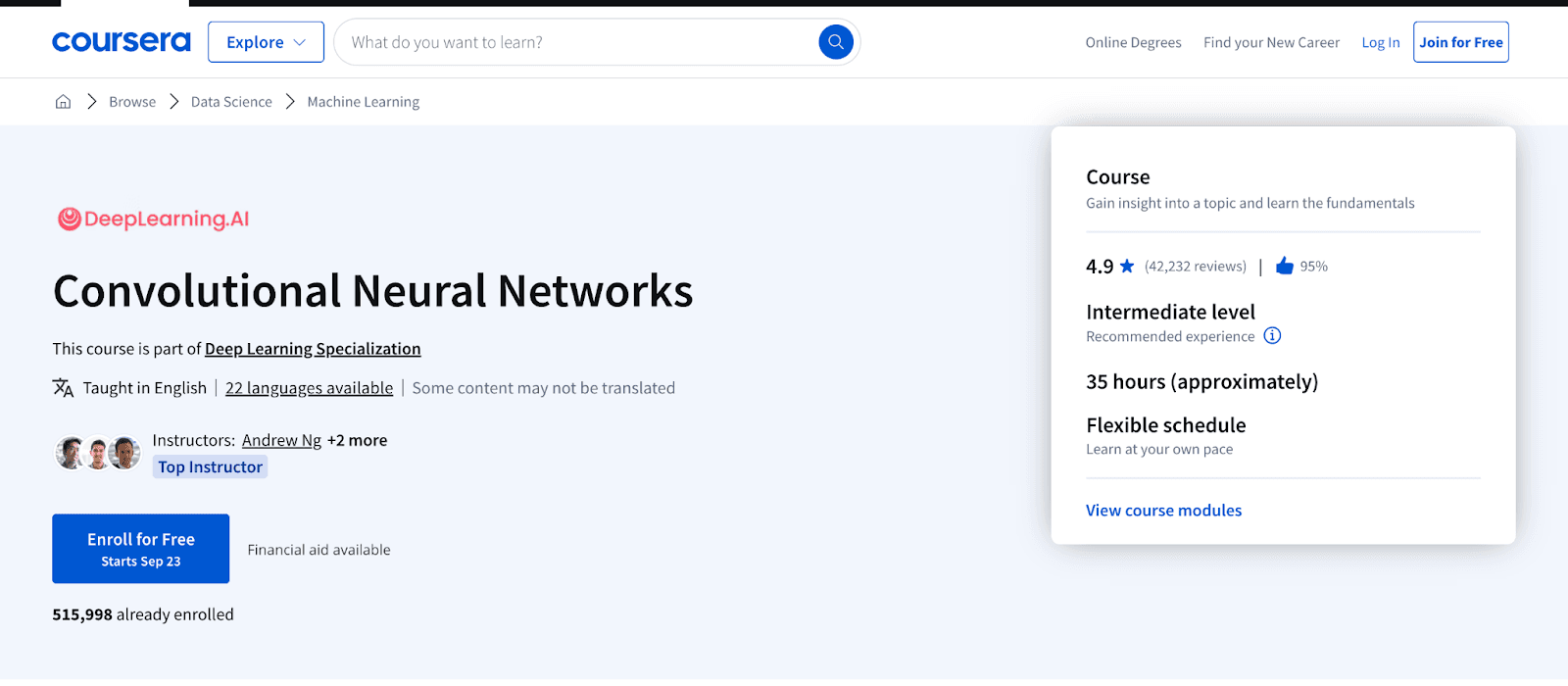Click the 4.9 rating value
The width and height of the screenshot is (1568, 686).
[1100, 267]
